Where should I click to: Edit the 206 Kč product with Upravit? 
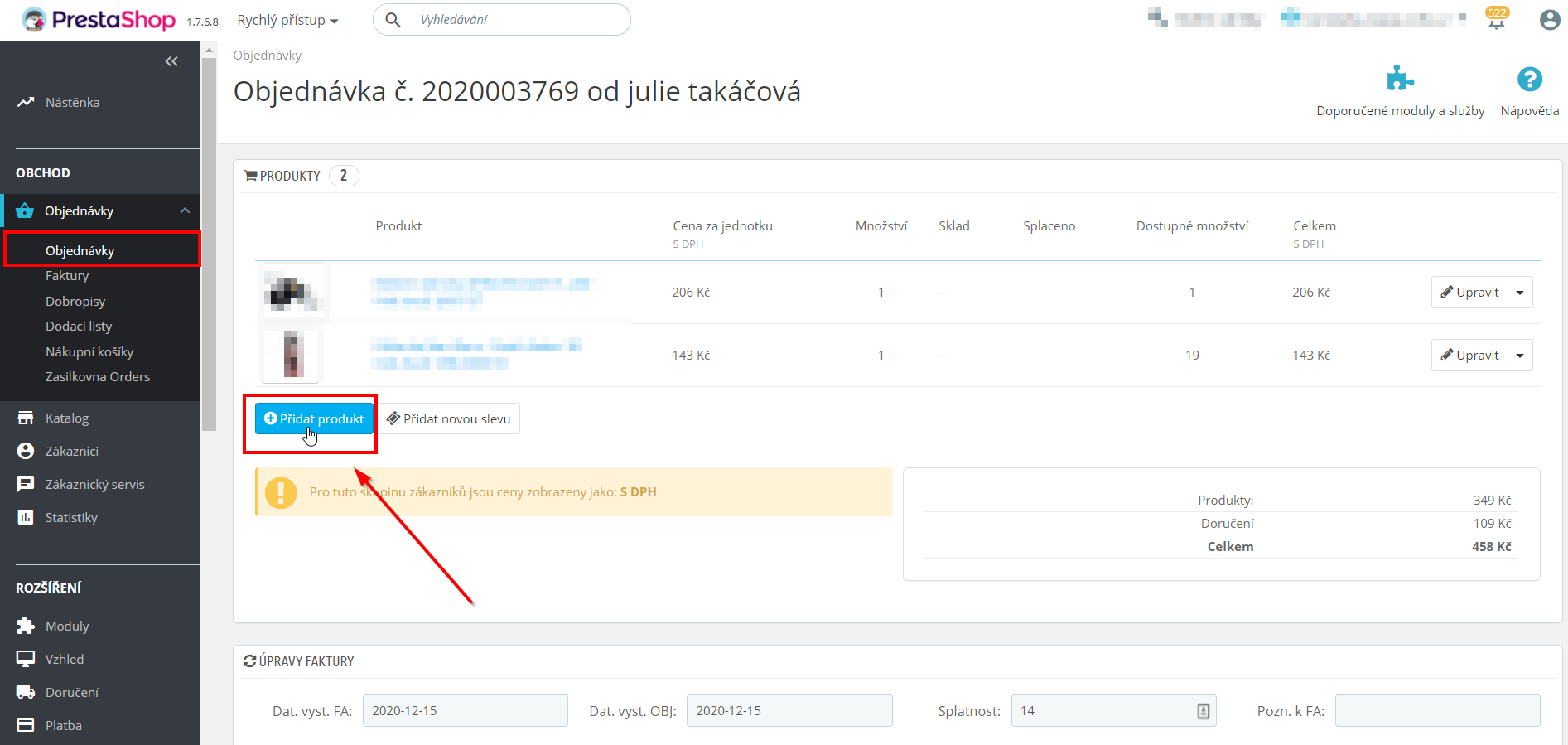1470,293
